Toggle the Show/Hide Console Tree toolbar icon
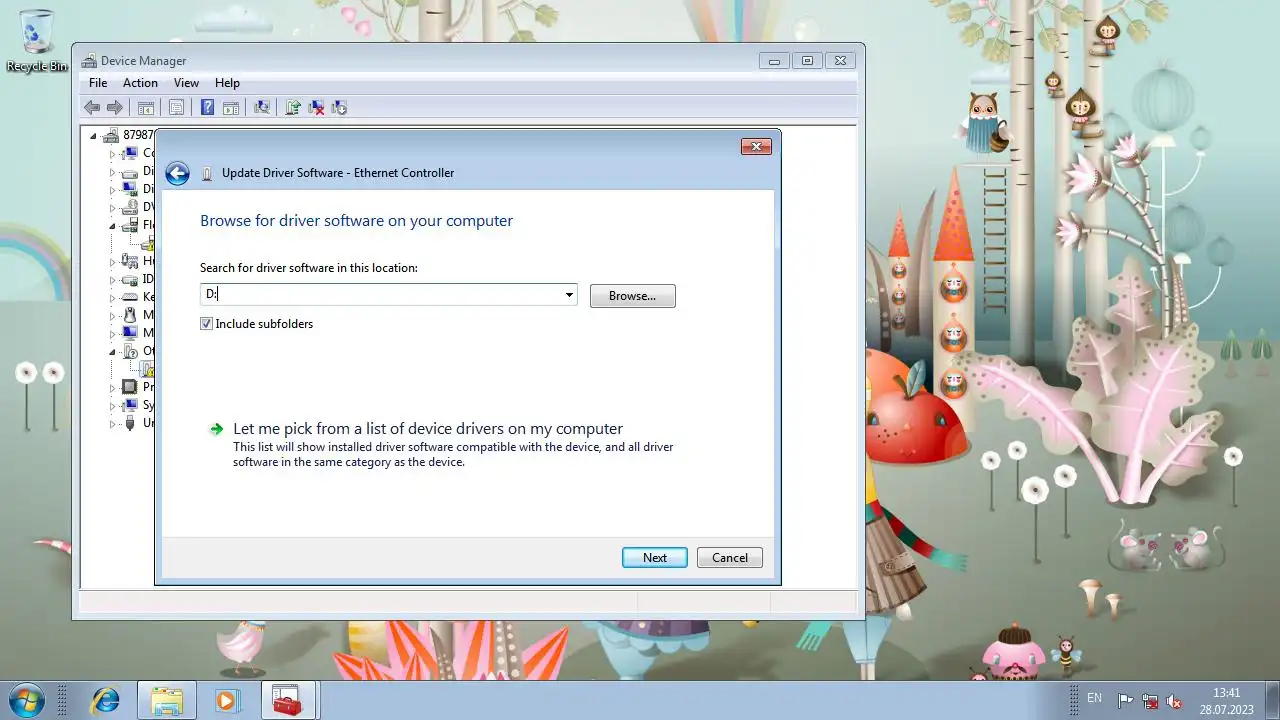The image size is (1280, 720). coord(146,107)
